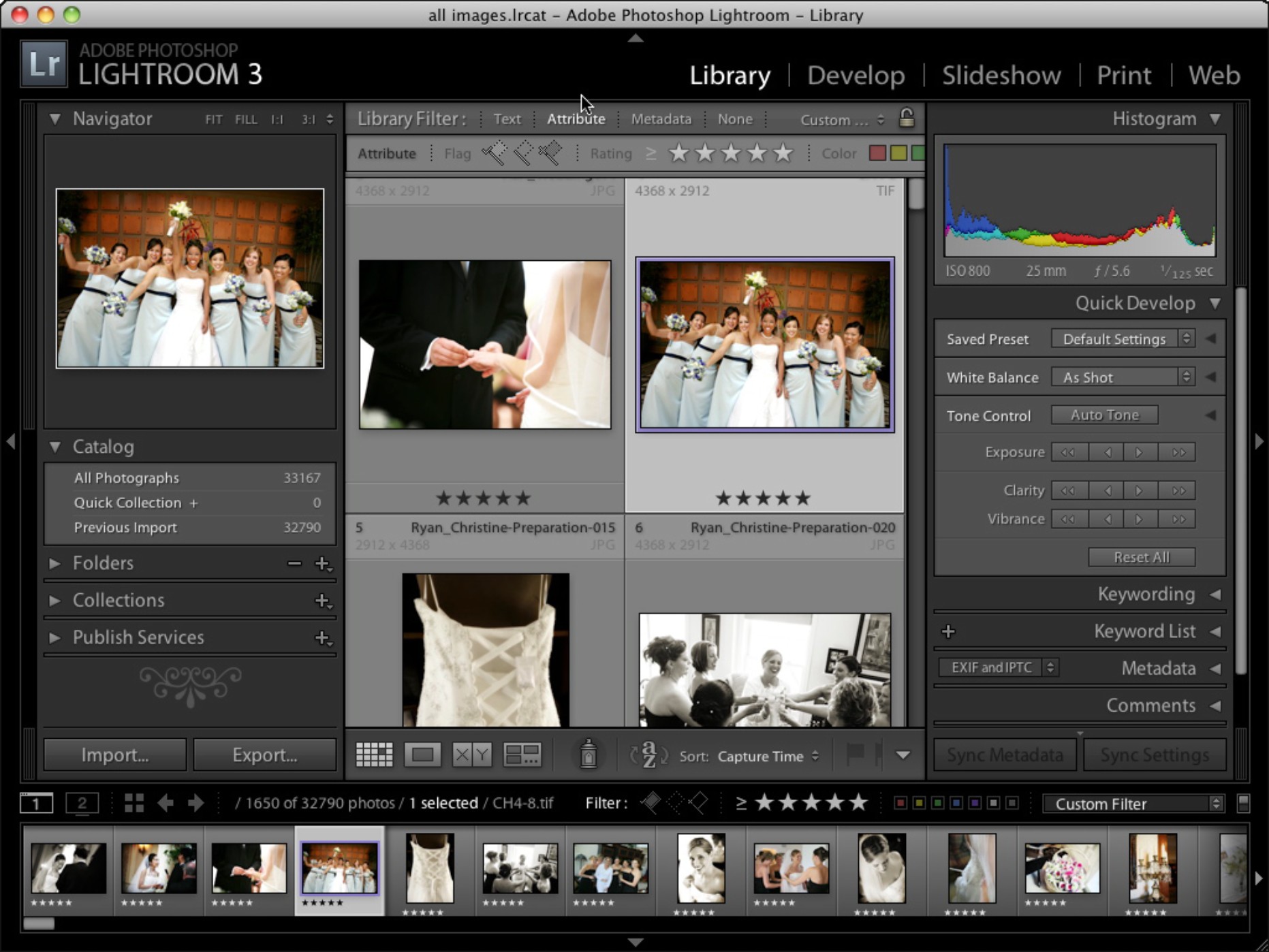This screenshot has height=952, width=1269.
Task: Filter by yellow color label swatch
Action: click(x=898, y=153)
